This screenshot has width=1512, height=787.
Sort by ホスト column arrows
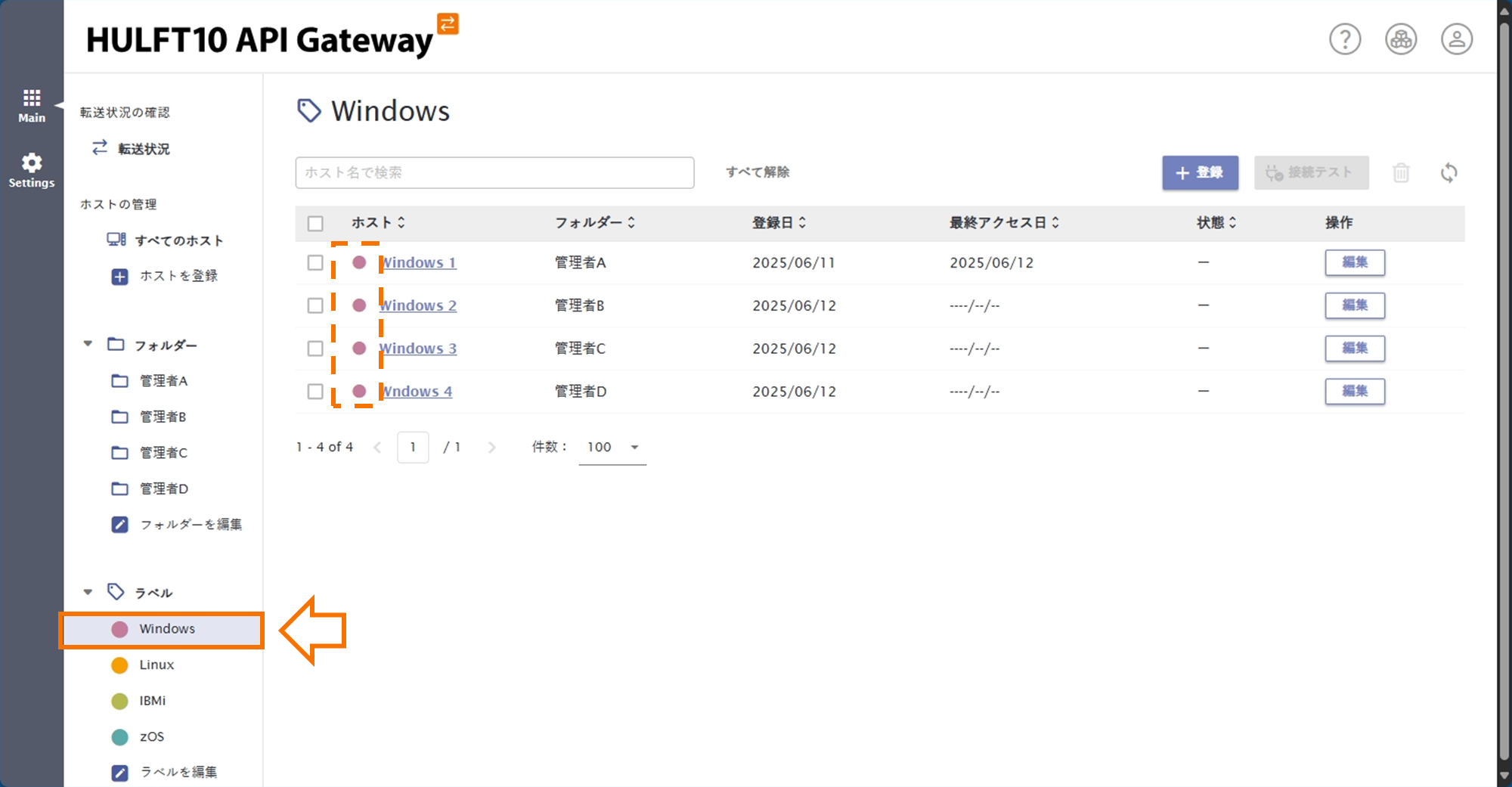pyautogui.click(x=401, y=222)
